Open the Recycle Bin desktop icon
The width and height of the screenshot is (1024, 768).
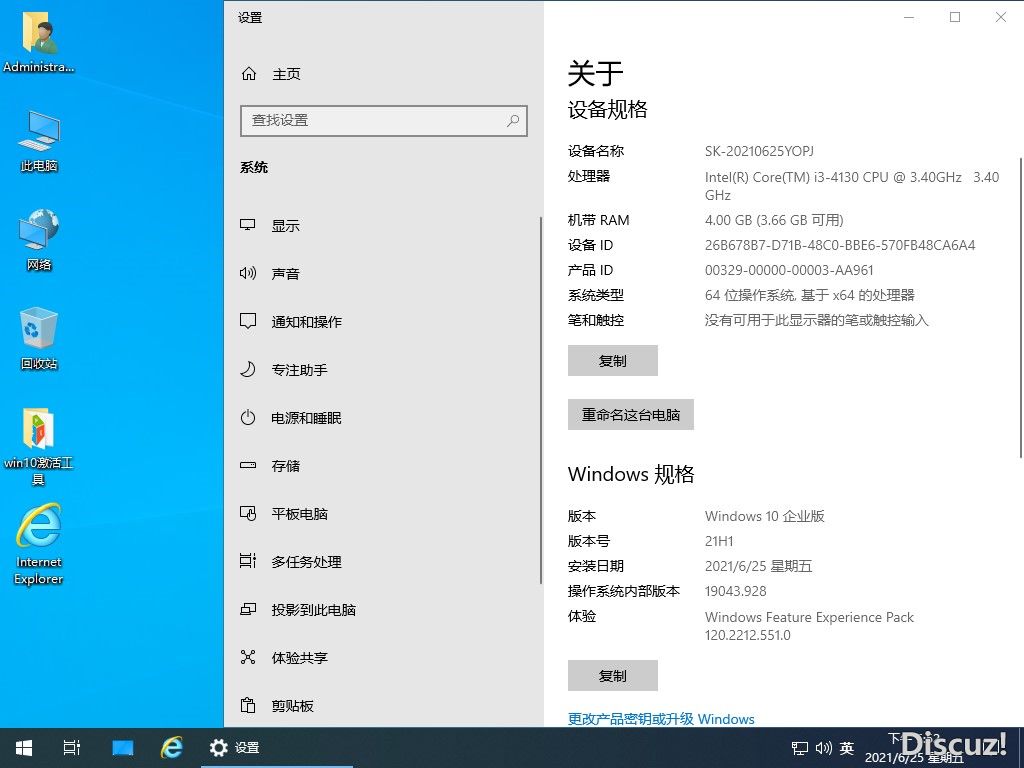(39, 338)
